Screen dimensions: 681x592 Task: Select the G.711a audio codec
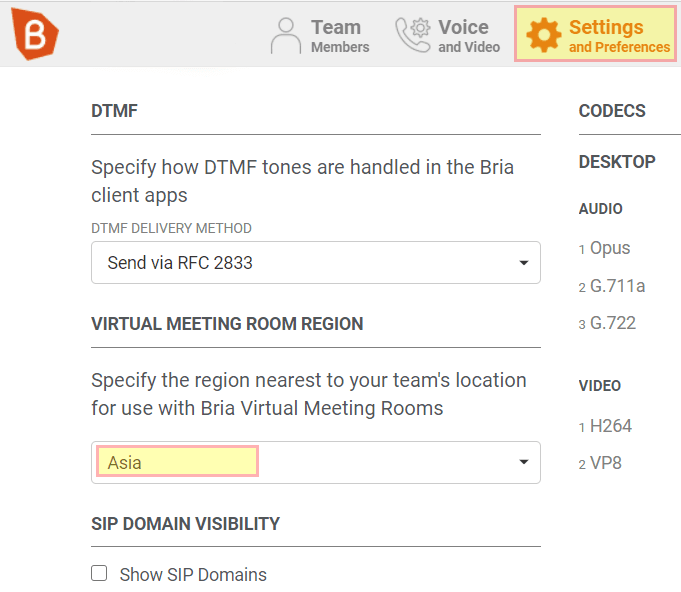(617, 286)
